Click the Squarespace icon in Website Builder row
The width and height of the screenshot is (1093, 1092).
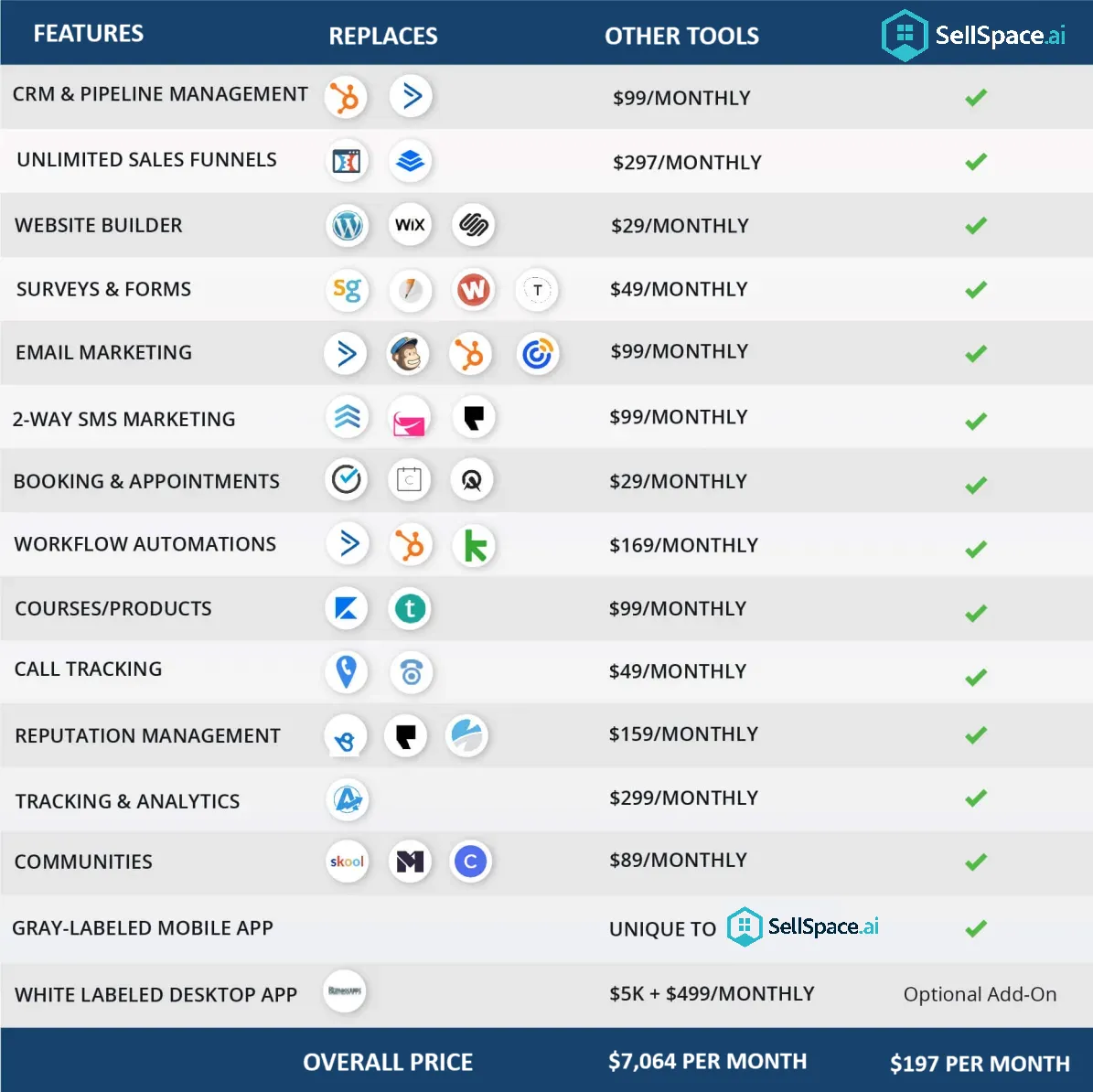click(473, 224)
